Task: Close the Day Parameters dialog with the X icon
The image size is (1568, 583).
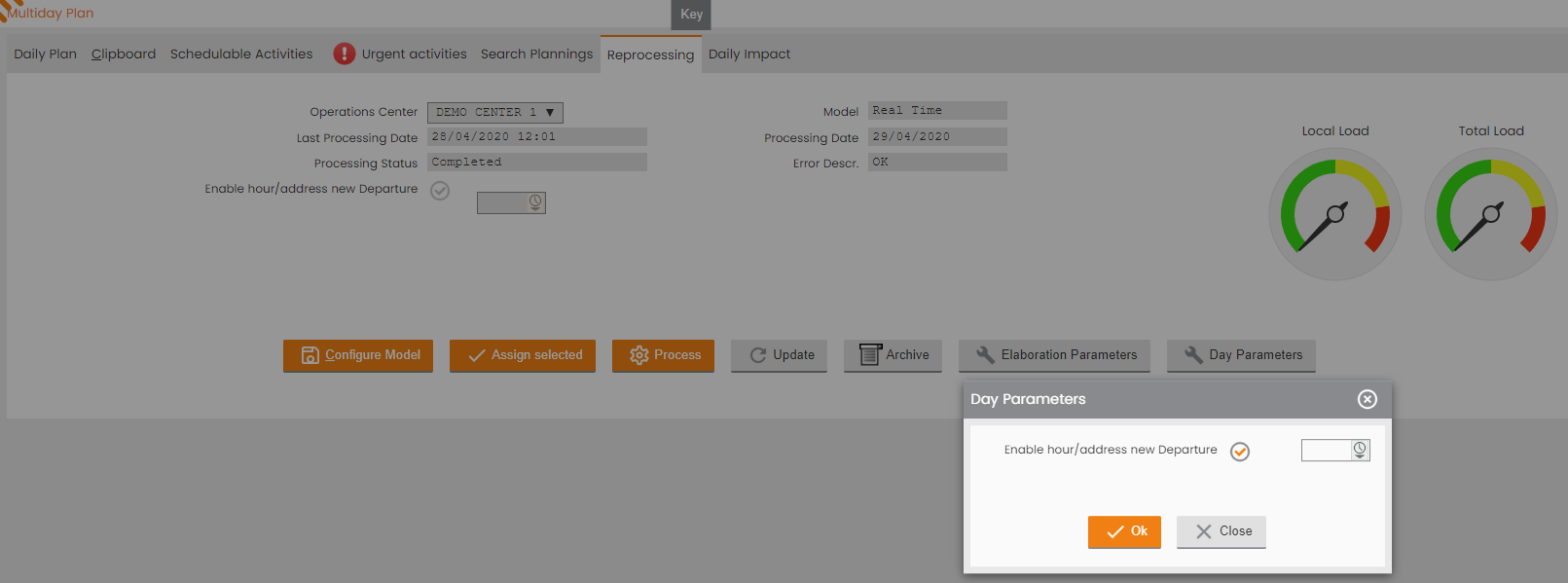Action: [1367, 399]
